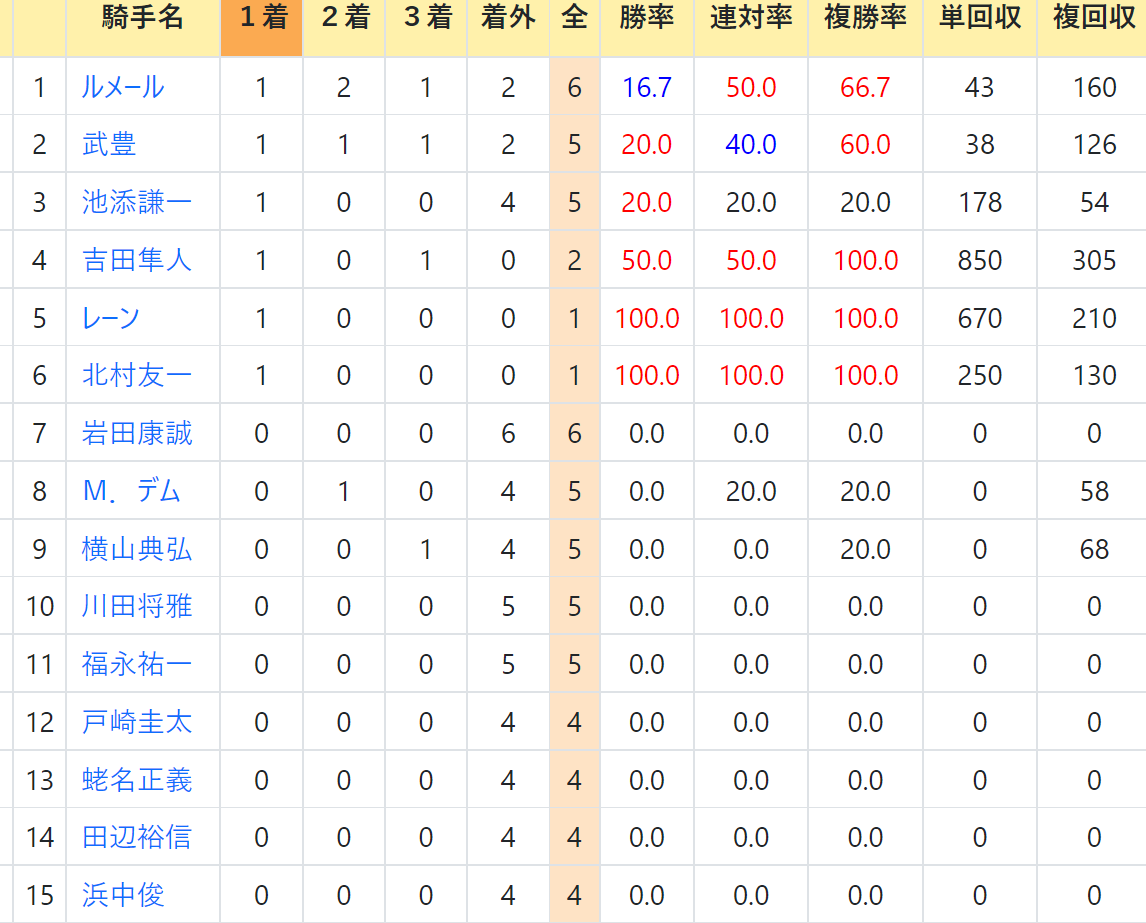Screen dimensions: 1146x923
Task: Click レーン's 複回収 value 210
Action: (1094, 319)
